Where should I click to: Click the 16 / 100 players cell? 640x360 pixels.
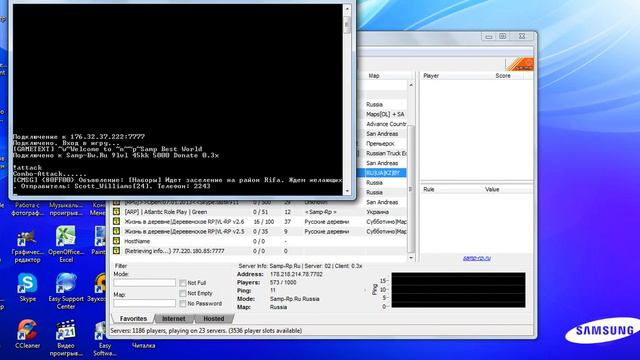coord(263,222)
